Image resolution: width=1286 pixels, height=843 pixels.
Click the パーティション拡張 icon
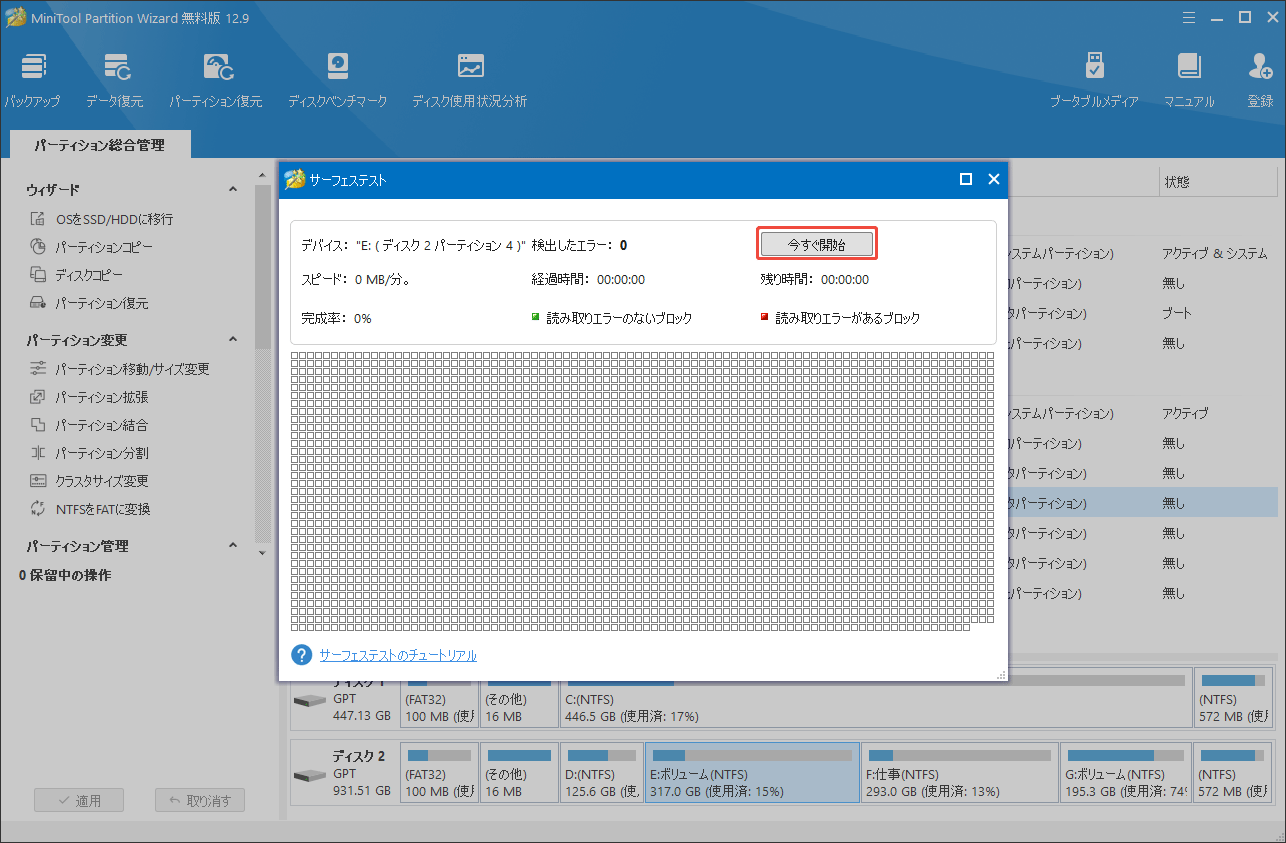click(38, 397)
